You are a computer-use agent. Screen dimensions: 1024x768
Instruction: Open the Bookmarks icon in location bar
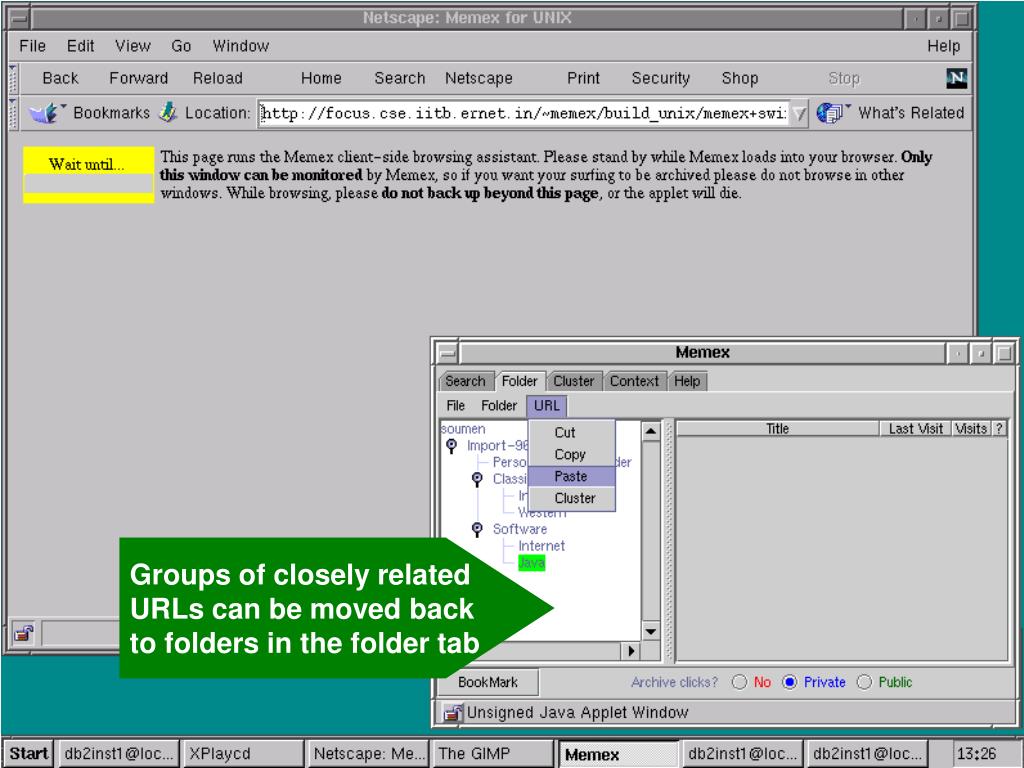pos(46,113)
